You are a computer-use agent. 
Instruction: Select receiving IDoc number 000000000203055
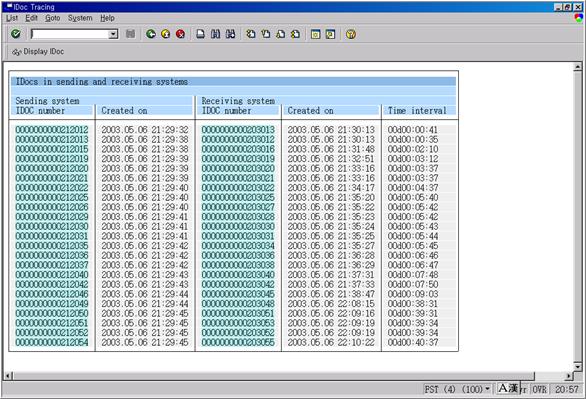coord(238,342)
